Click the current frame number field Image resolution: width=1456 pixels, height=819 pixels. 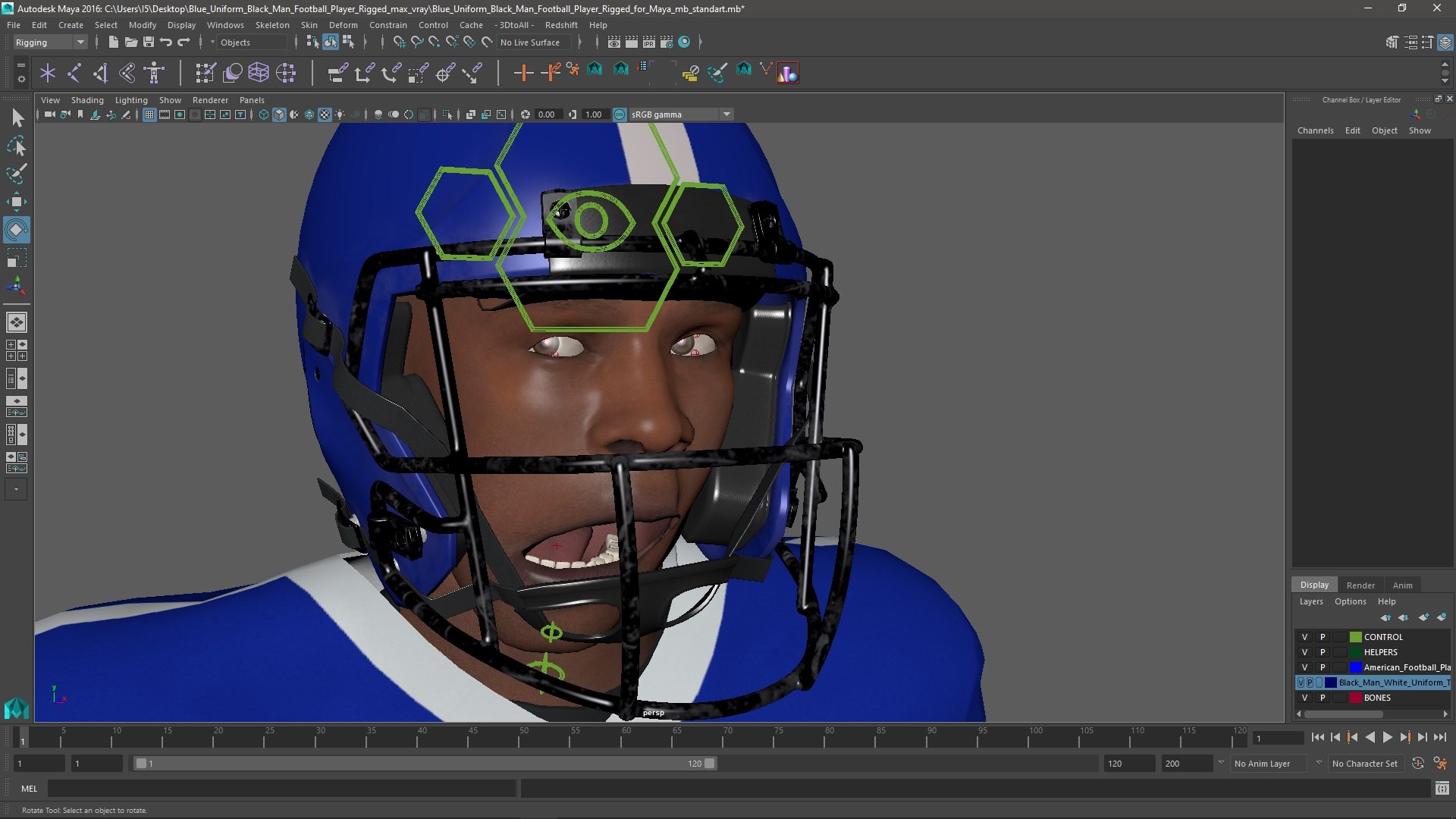1279,738
